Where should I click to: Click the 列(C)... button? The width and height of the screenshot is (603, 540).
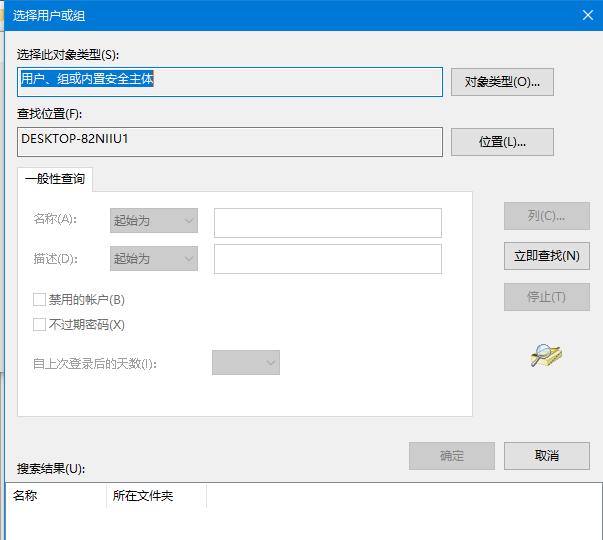[x=546, y=216]
